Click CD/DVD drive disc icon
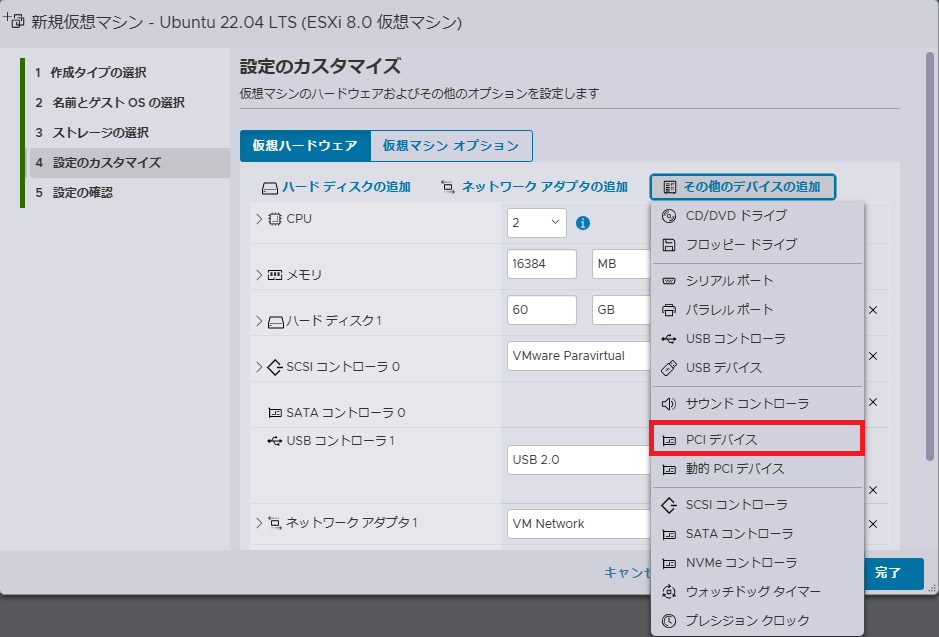This screenshot has height=637, width=939. coord(669,216)
